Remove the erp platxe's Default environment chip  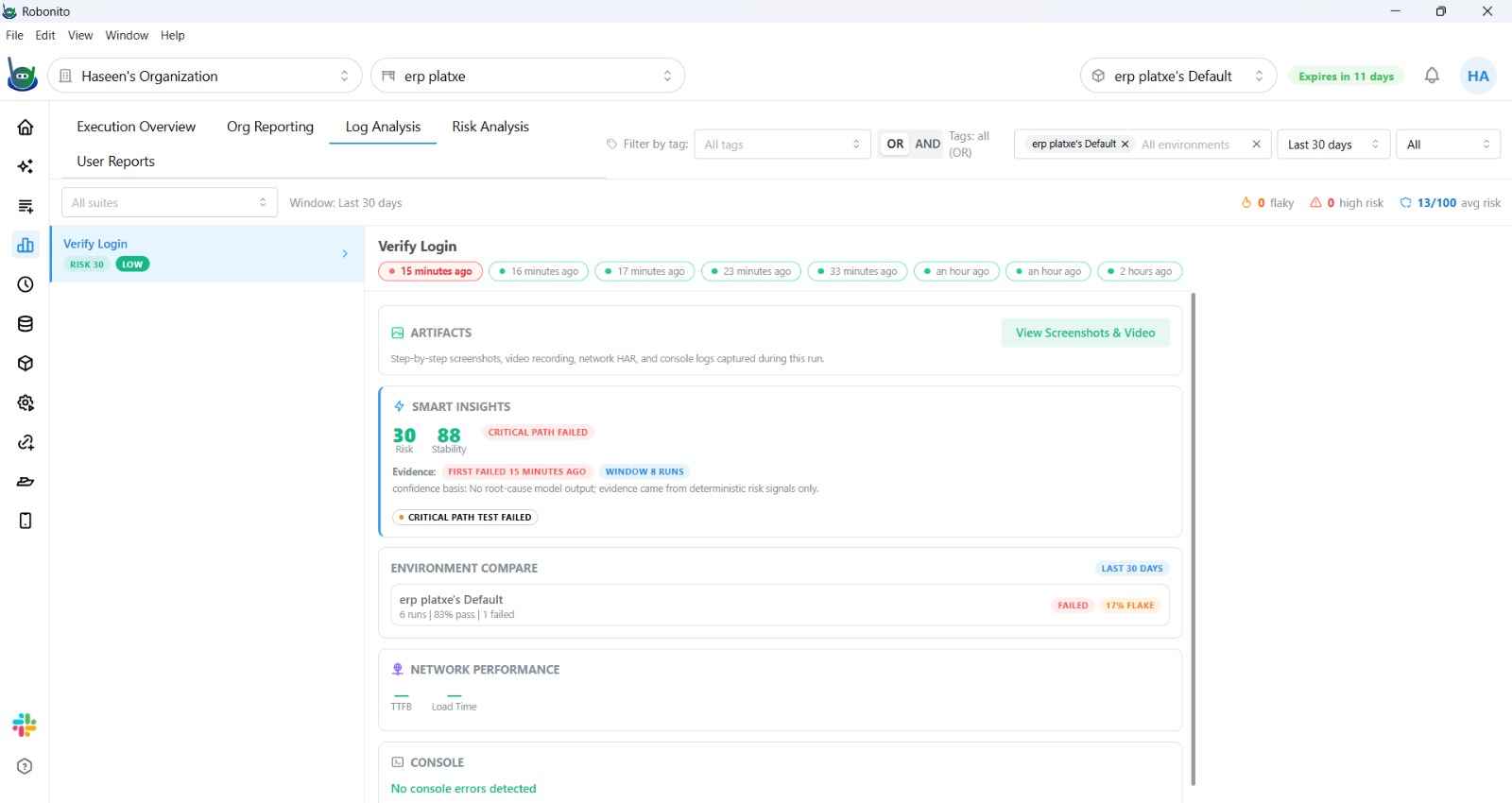(x=1125, y=145)
